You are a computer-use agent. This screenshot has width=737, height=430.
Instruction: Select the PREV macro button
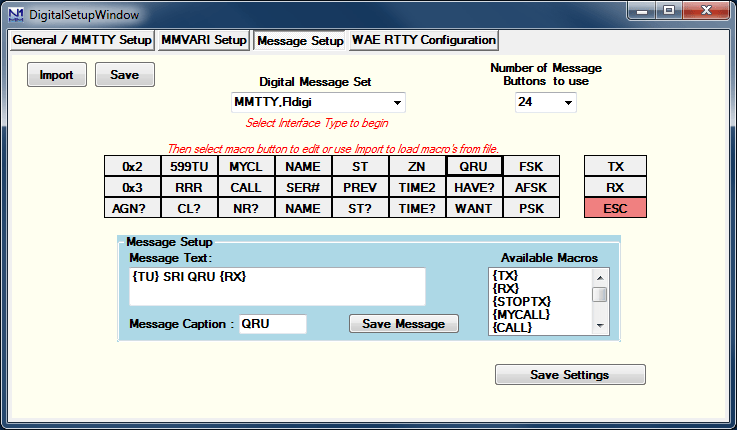click(x=360, y=188)
